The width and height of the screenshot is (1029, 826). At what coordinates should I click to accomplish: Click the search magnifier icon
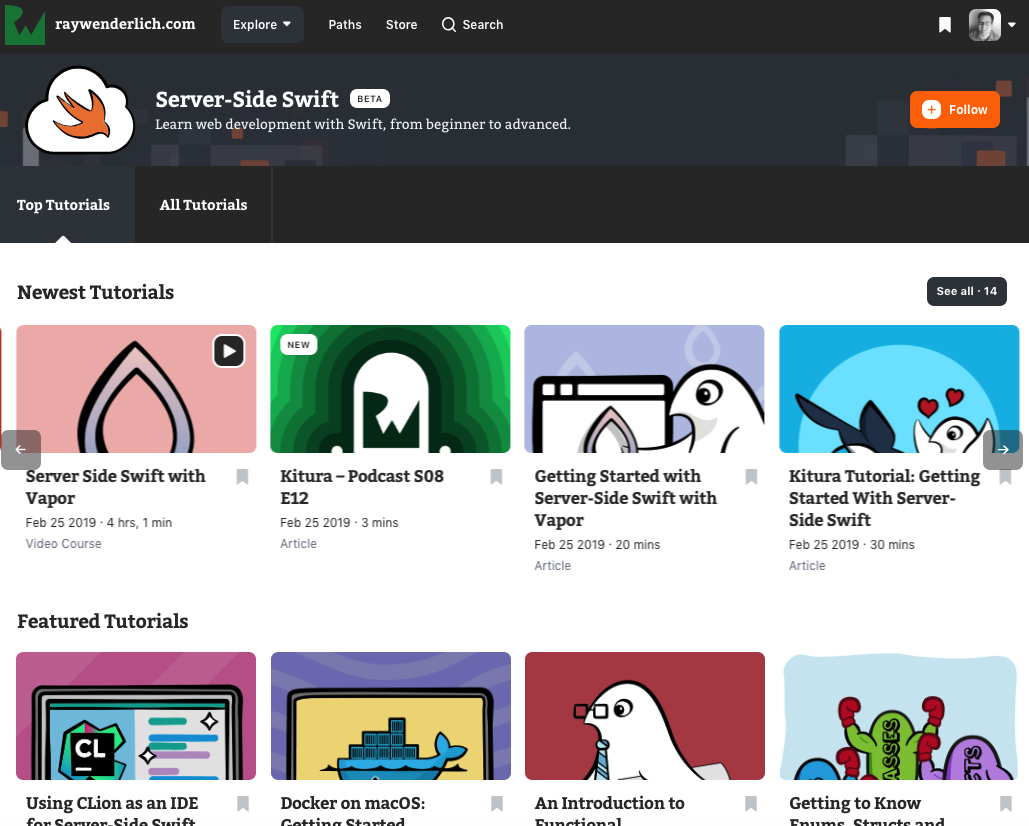pyautogui.click(x=449, y=24)
